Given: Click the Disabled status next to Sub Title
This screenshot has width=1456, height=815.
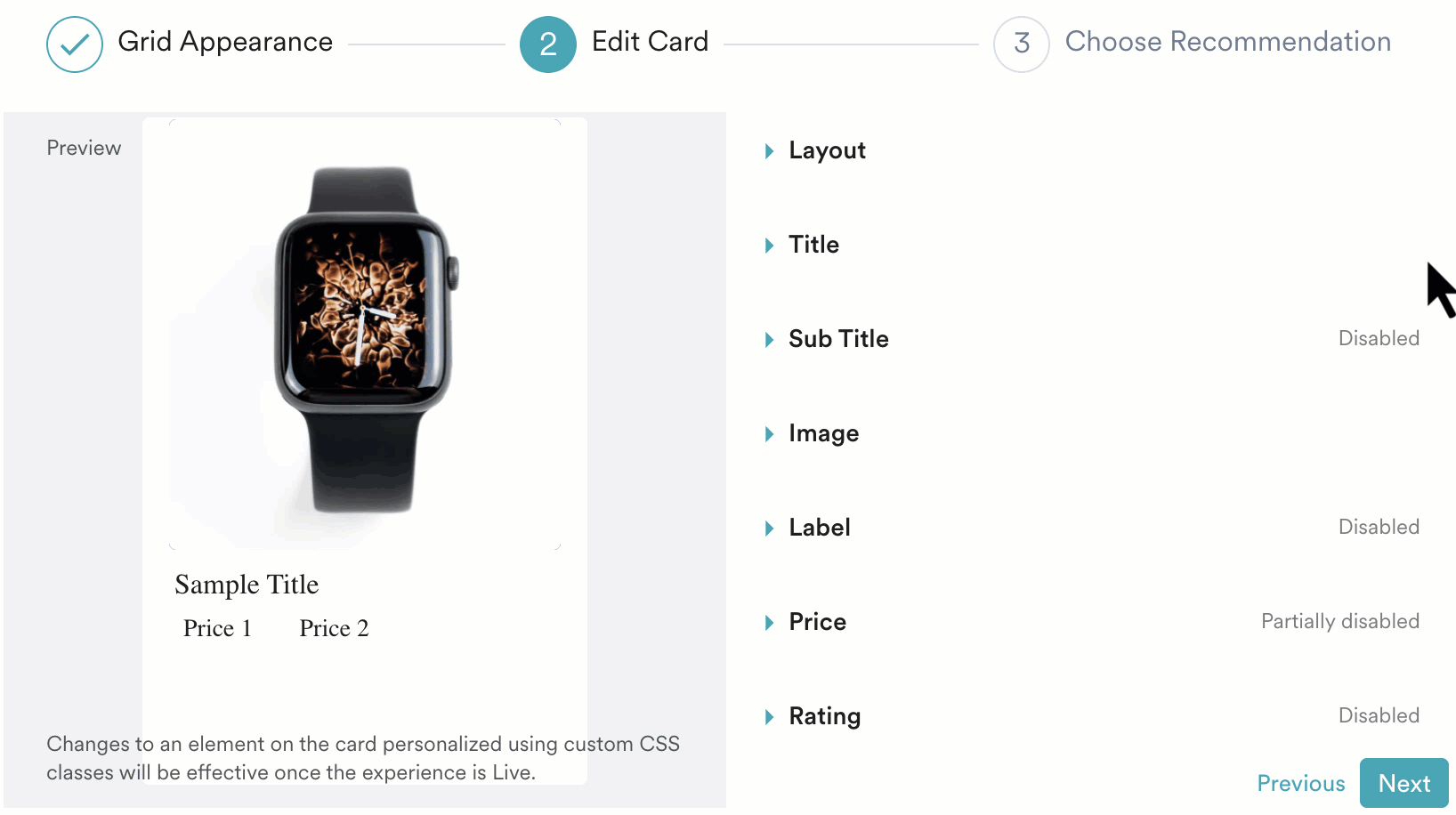Looking at the screenshot, I should 1379,338.
